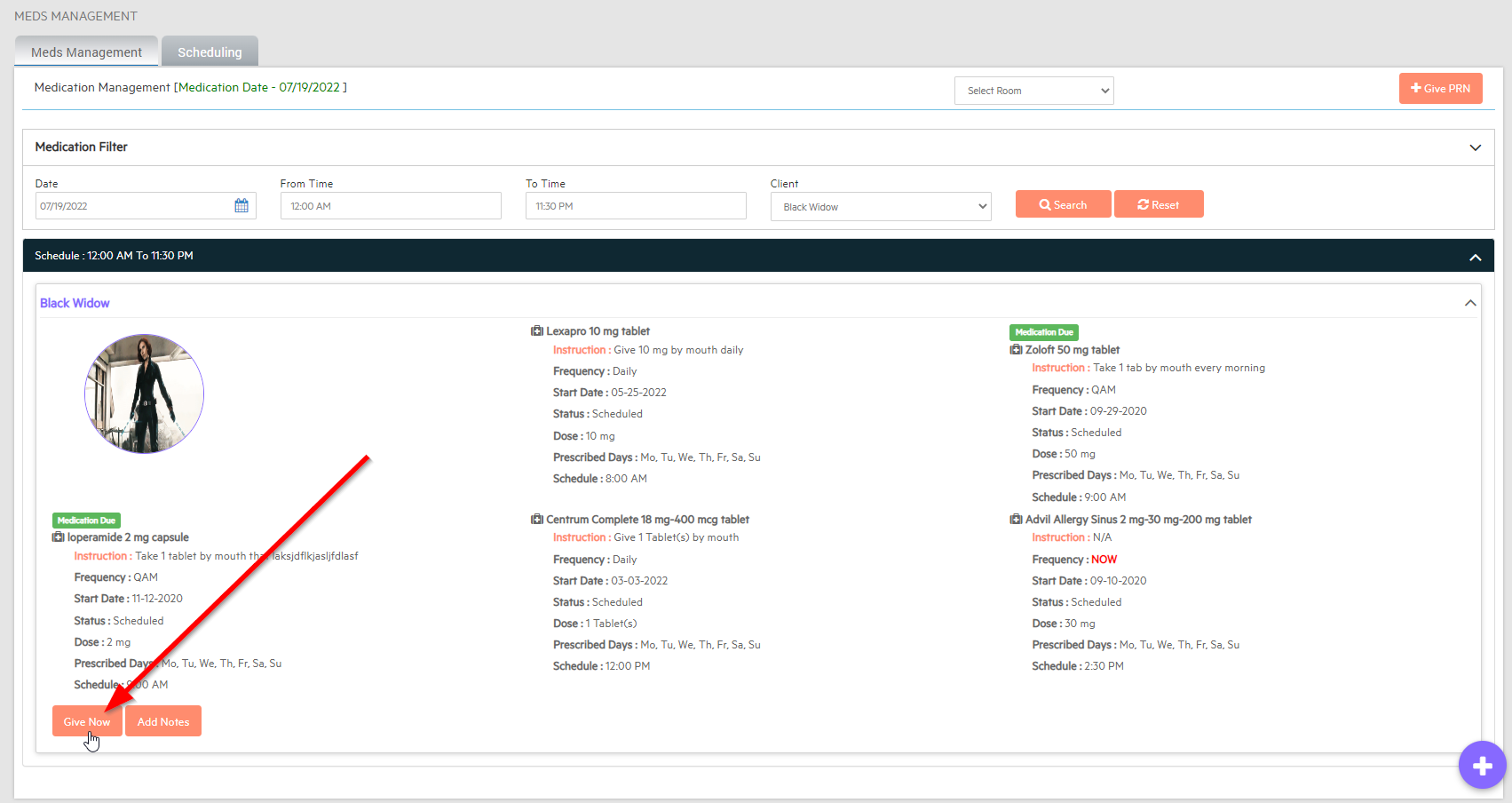Viewport: 1512px width, 803px height.
Task: Click the purple floating plus button
Action: tap(1482, 765)
